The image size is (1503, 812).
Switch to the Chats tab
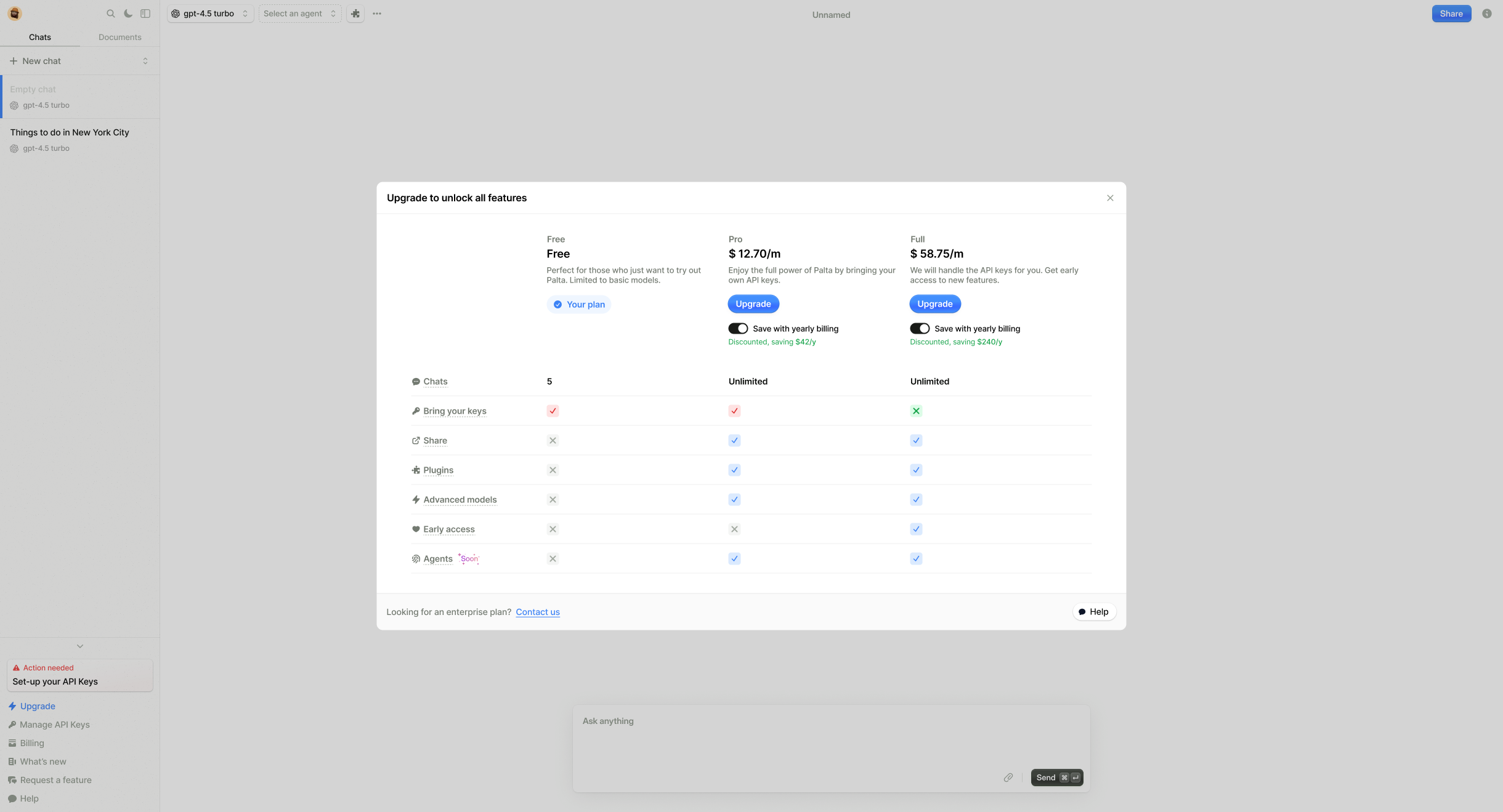point(40,38)
